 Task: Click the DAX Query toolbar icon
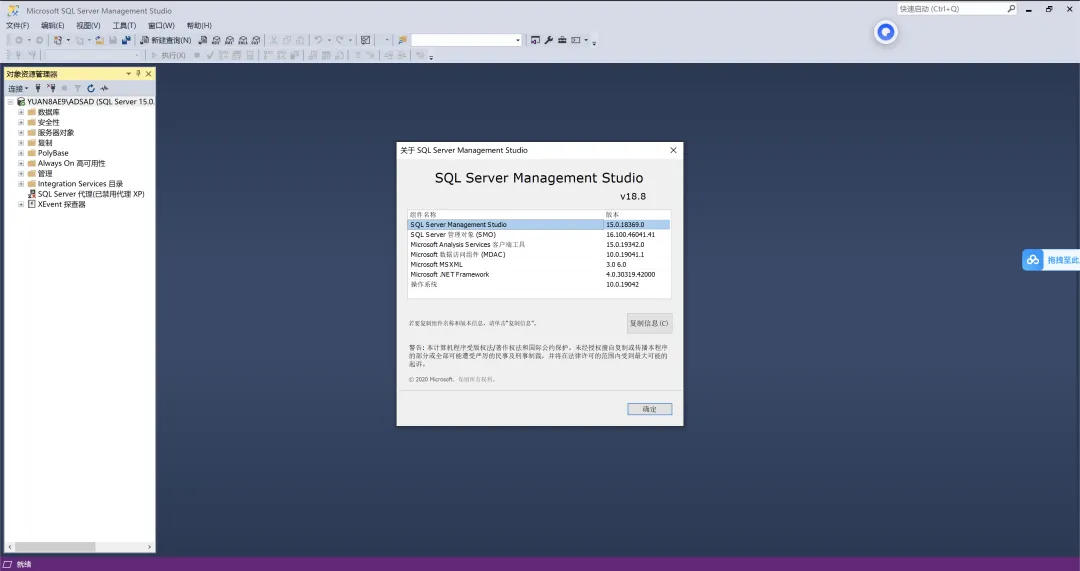[256, 40]
